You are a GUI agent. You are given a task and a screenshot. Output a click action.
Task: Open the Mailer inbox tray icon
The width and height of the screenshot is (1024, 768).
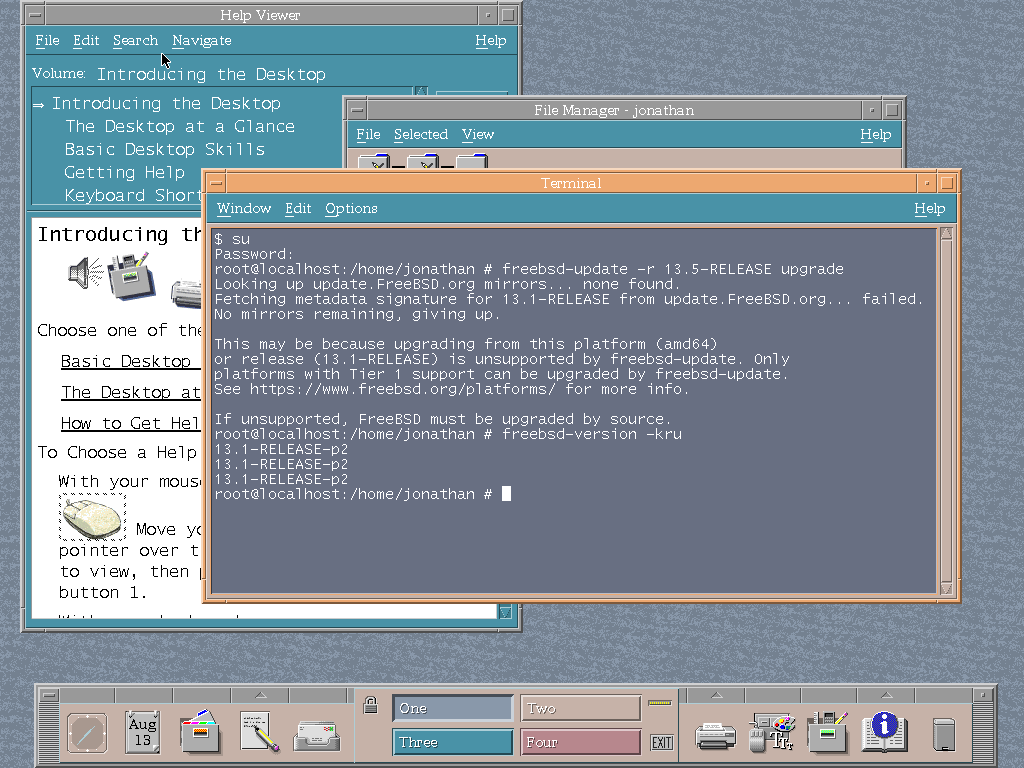[x=316, y=735]
